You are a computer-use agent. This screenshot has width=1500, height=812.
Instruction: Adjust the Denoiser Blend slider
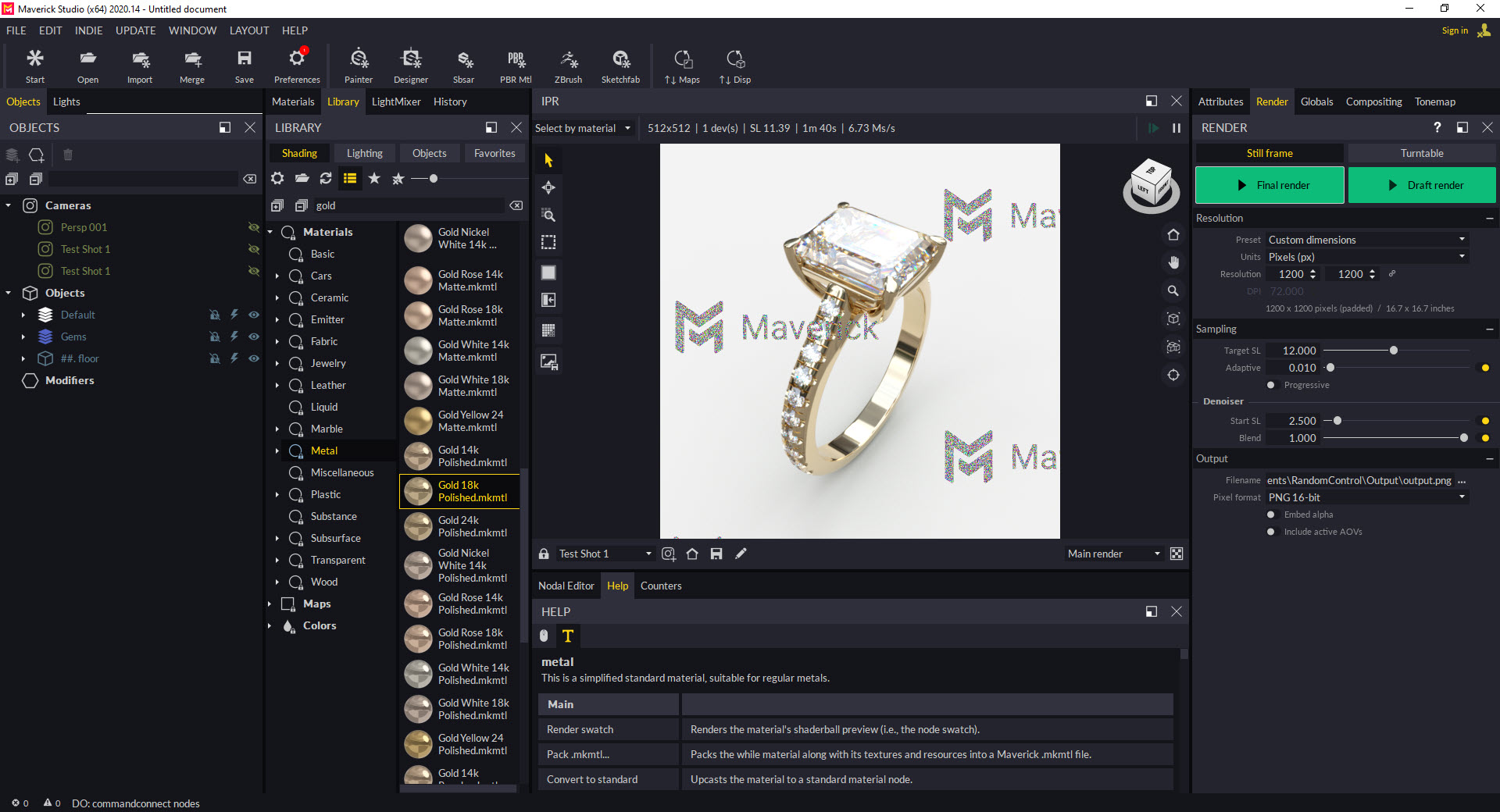[1463, 438]
